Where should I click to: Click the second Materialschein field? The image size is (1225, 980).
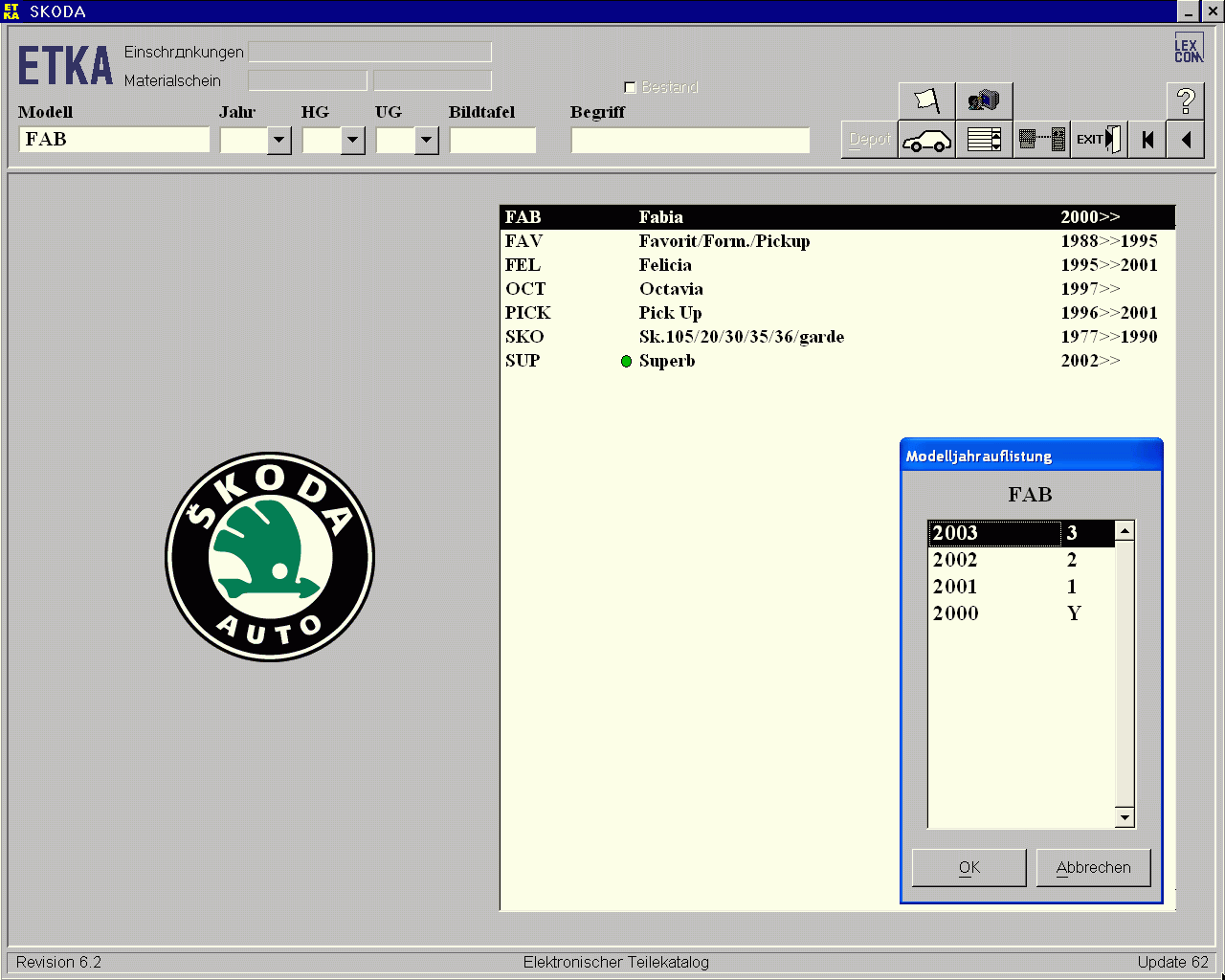tap(433, 80)
